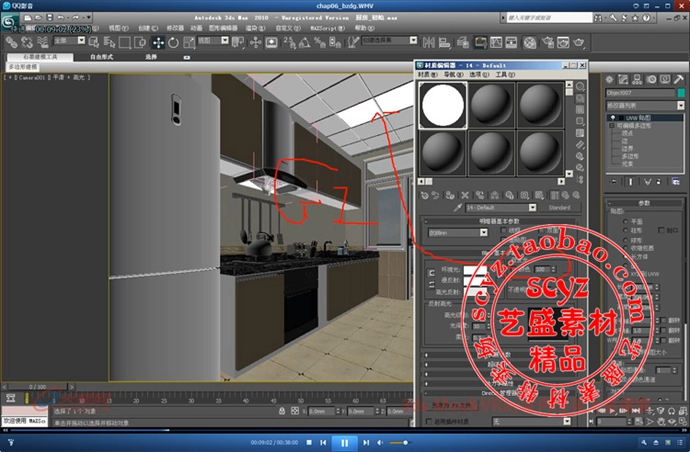The width and height of the screenshot is (690, 452).
Task: Select the Rotate tool in main toolbar
Action: pyautogui.click(x=173, y=42)
